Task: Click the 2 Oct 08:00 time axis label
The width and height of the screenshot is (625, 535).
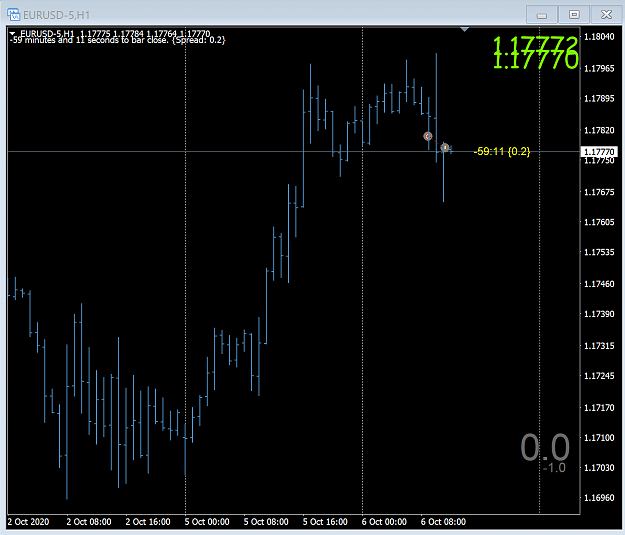Action: [x=89, y=522]
